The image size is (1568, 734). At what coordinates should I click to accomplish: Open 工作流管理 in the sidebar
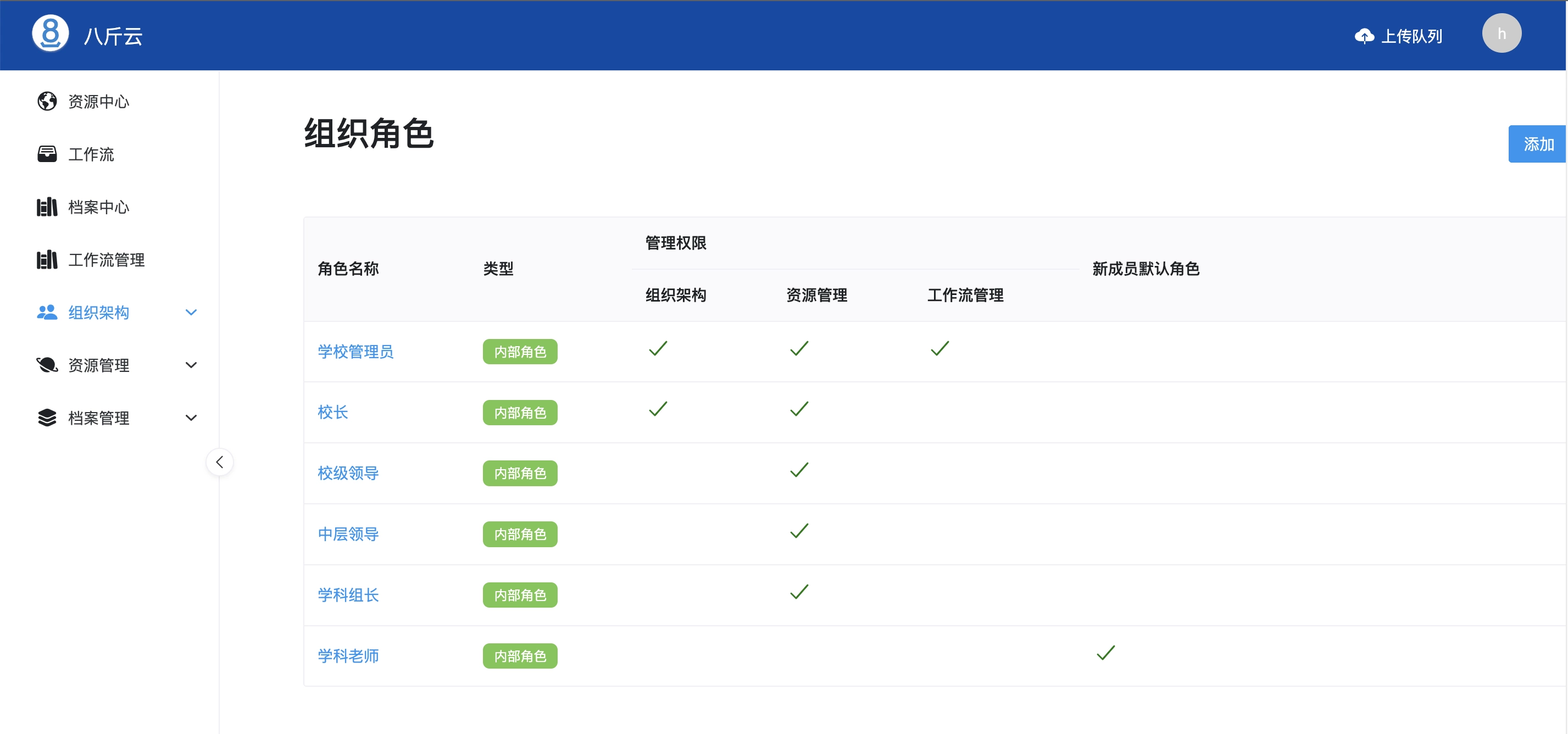106,260
